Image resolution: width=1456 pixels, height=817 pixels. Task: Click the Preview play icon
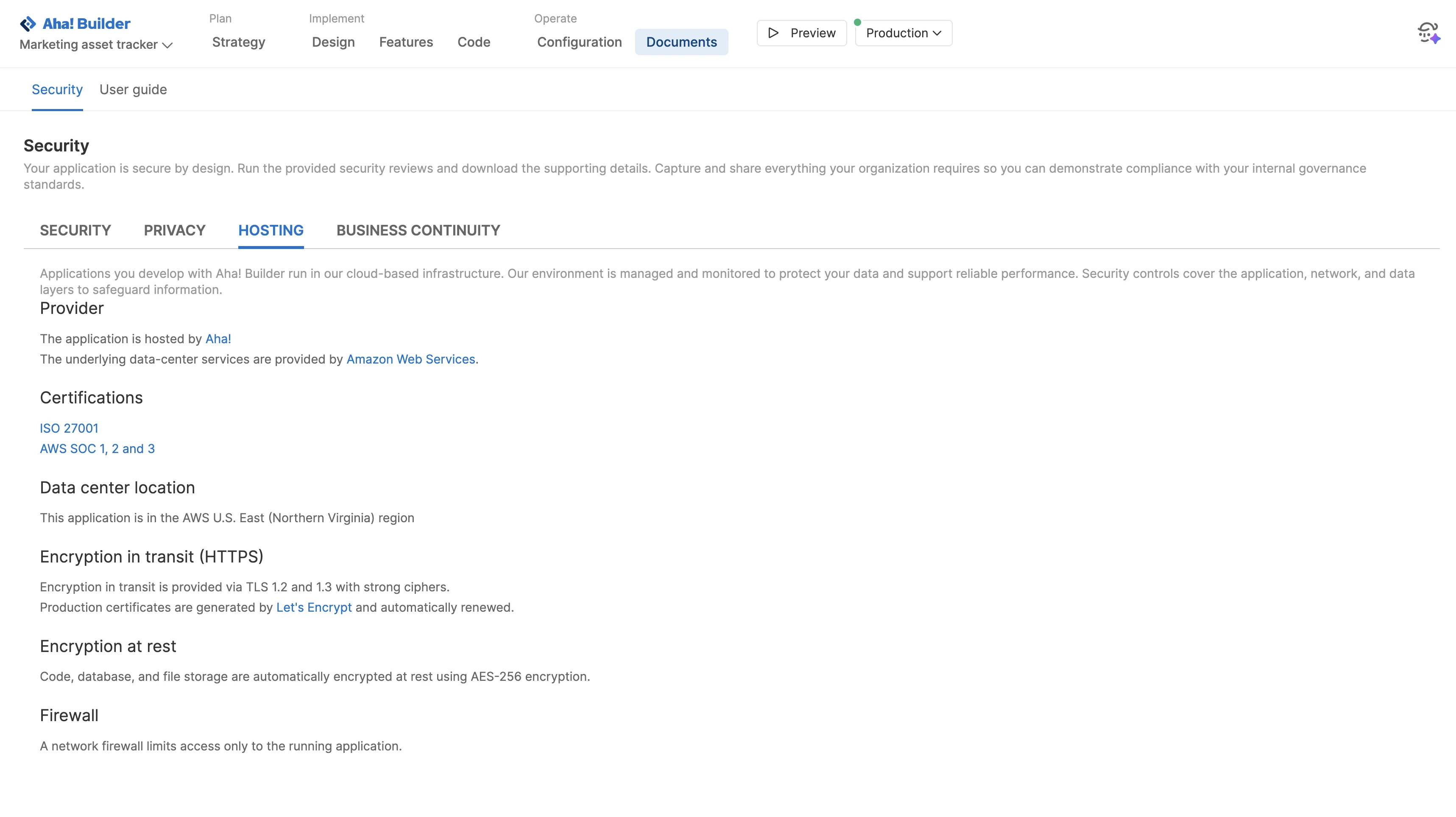coord(773,33)
